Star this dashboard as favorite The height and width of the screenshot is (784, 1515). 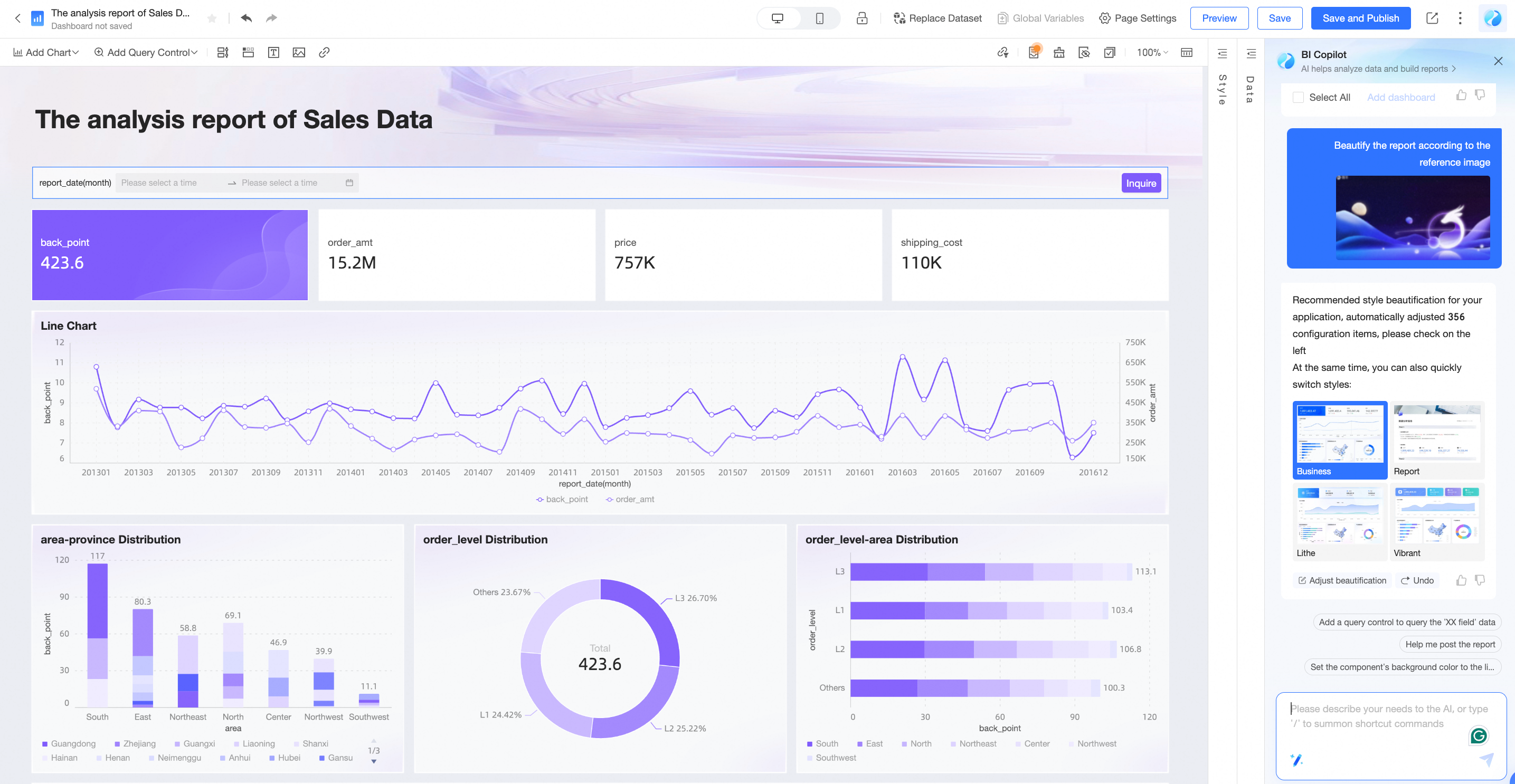click(212, 19)
